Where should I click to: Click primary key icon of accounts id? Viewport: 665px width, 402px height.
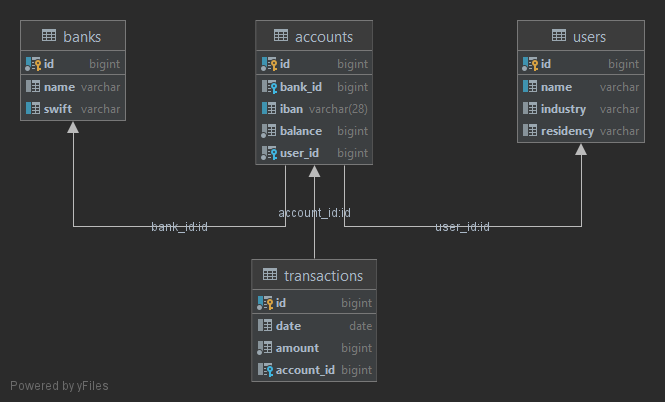pos(269,64)
